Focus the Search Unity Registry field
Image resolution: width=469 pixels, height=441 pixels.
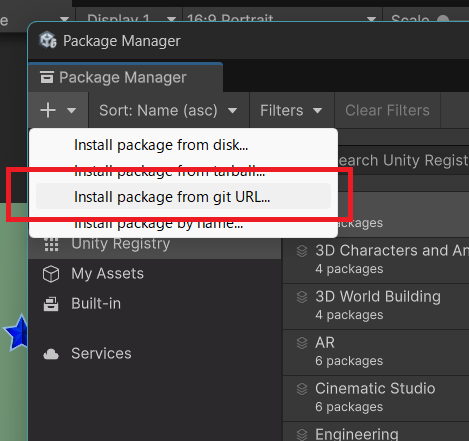[x=403, y=160]
